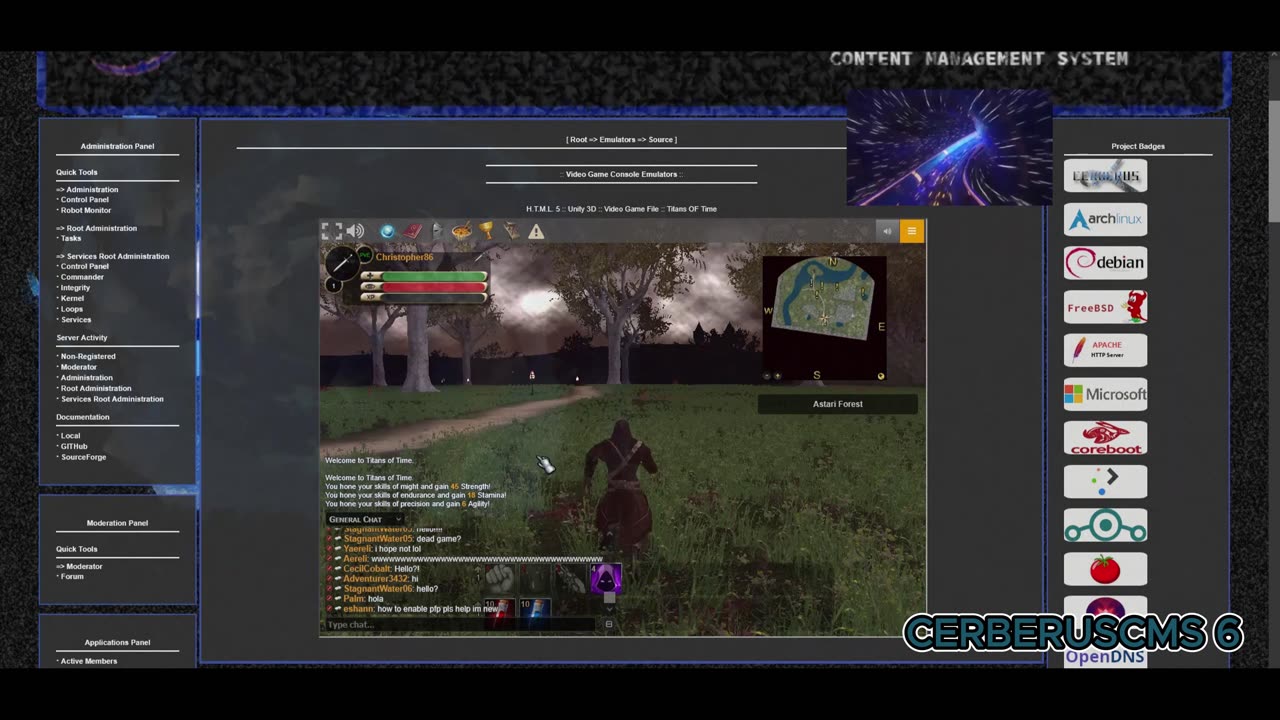Click the Cerberus project badge

tap(1105, 176)
